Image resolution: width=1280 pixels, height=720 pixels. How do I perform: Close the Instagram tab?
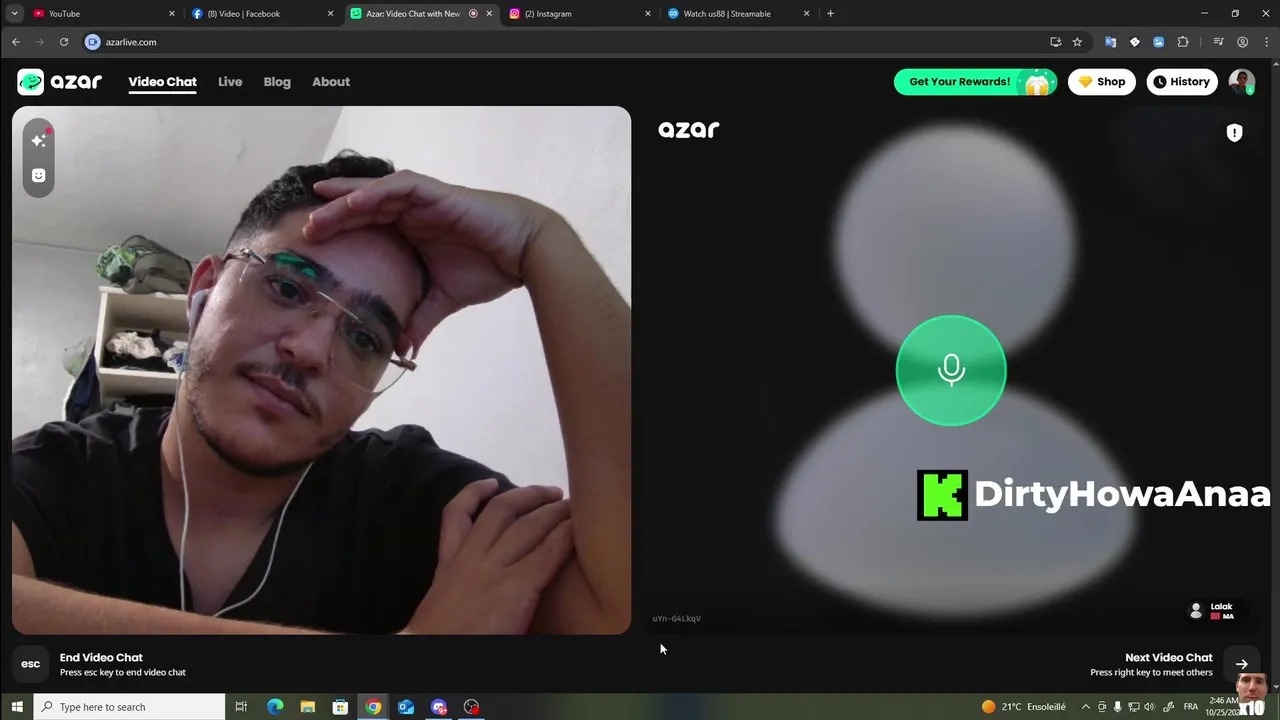[x=648, y=14]
